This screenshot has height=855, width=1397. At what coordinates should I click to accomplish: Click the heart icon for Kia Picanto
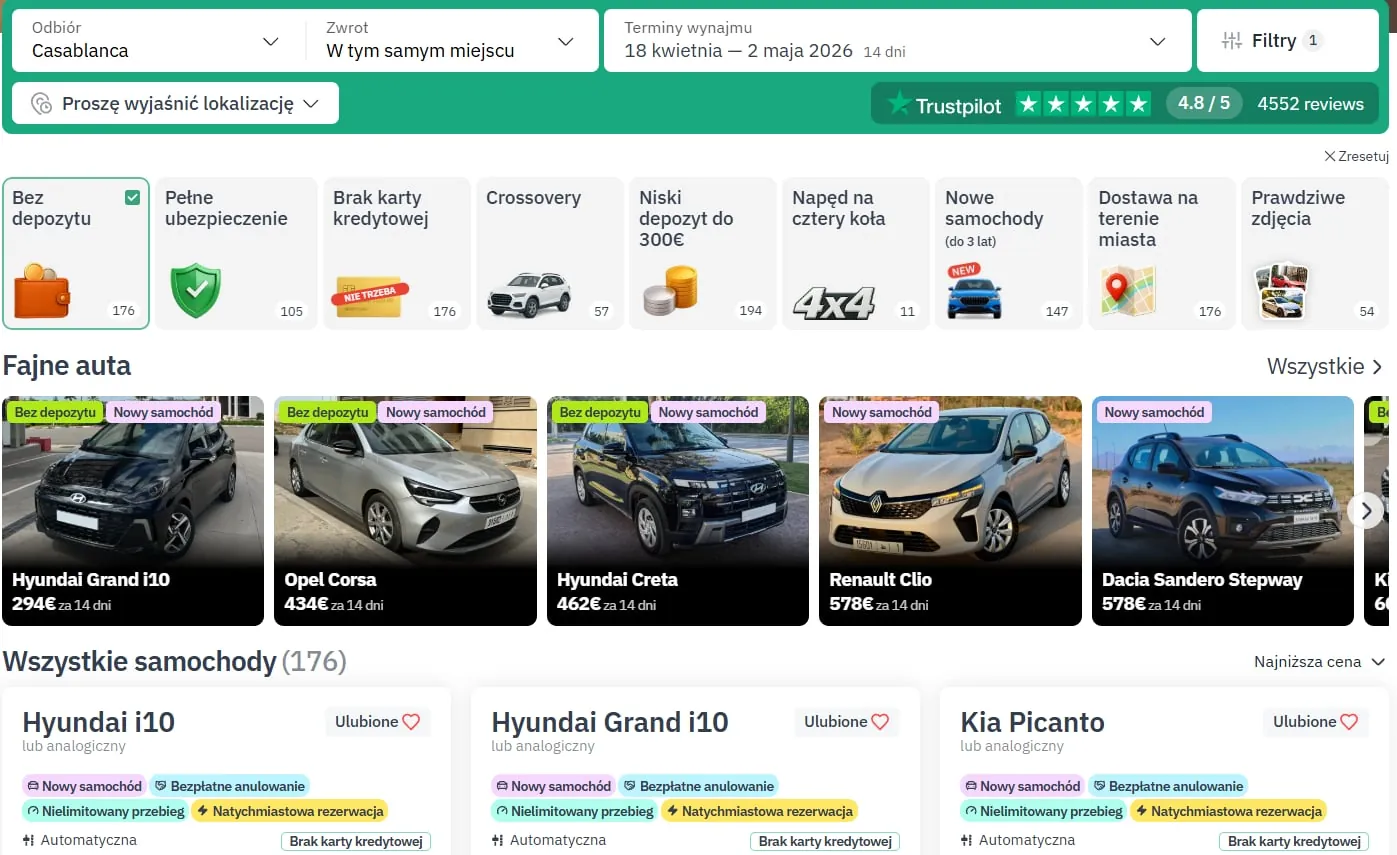1349,722
